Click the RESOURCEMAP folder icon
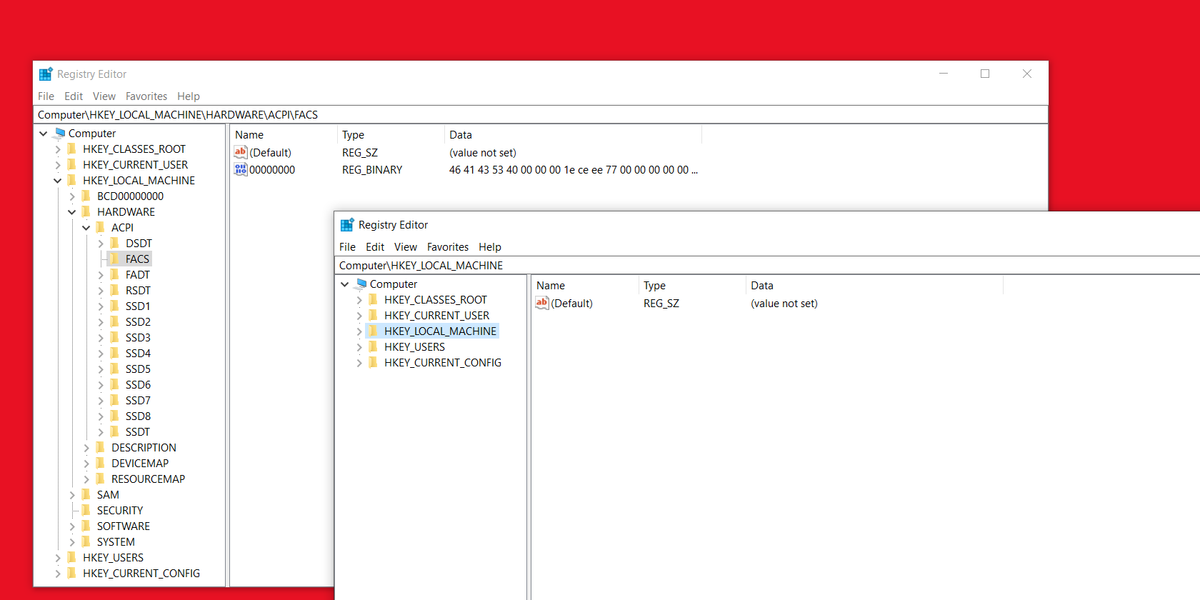Screen dimensions: 1200x600 pyautogui.click(x=100, y=479)
